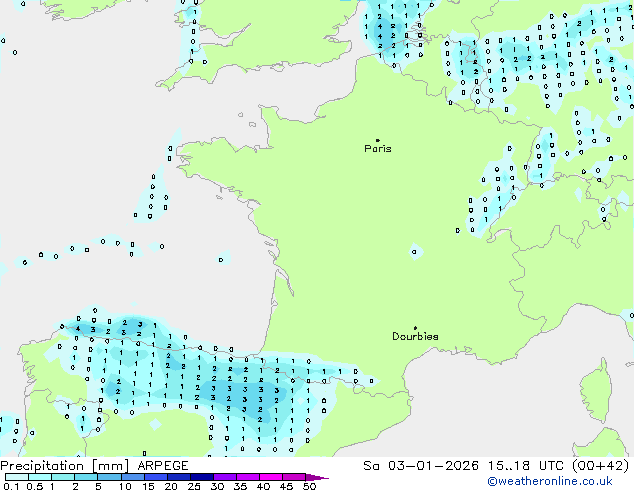Open the weatheronline.co.uk copyright link

pyautogui.click(x=550, y=481)
